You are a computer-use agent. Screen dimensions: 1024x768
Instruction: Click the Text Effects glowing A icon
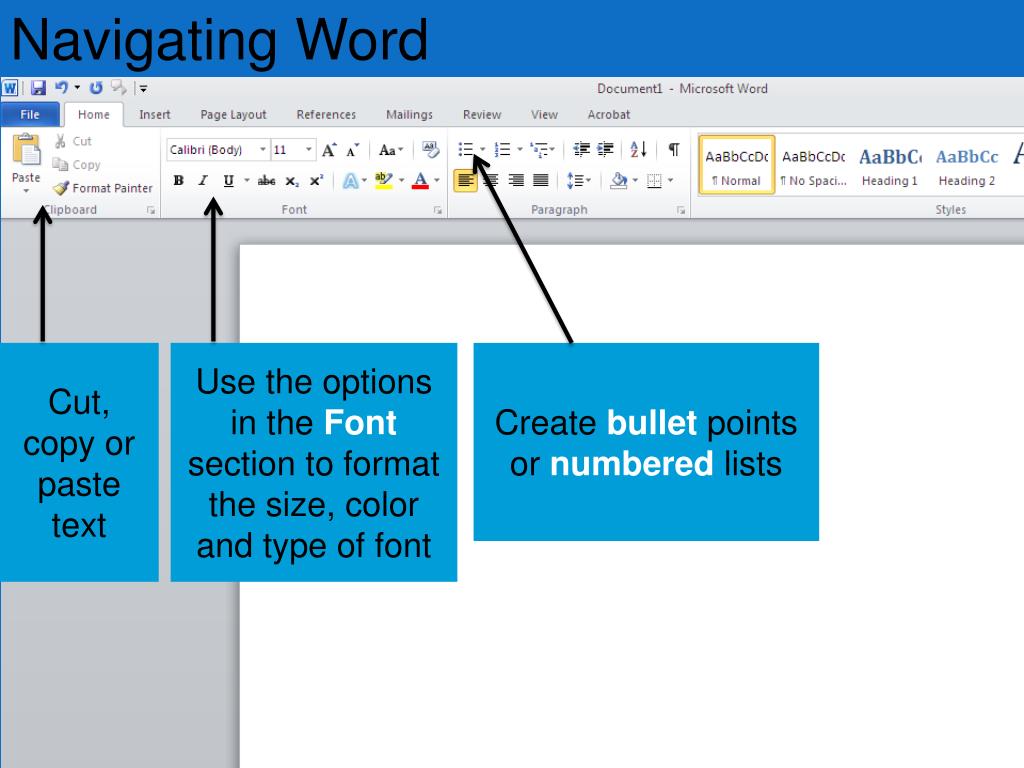[351, 180]
